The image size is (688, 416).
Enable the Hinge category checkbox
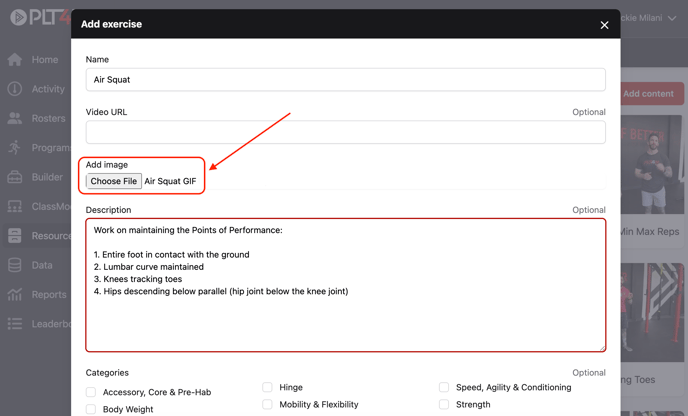point(267,387)
